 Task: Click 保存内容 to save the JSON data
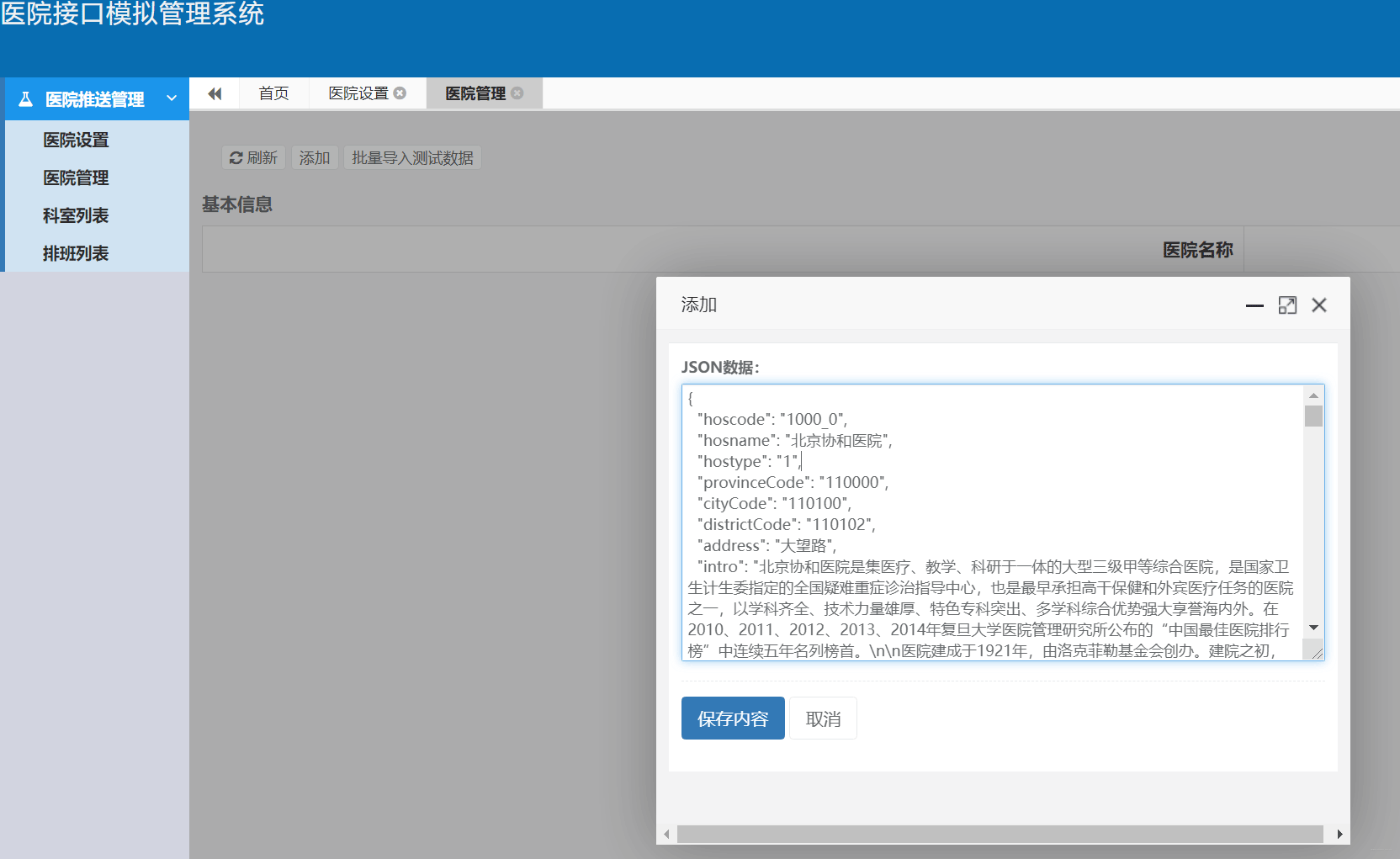point(732,718)
